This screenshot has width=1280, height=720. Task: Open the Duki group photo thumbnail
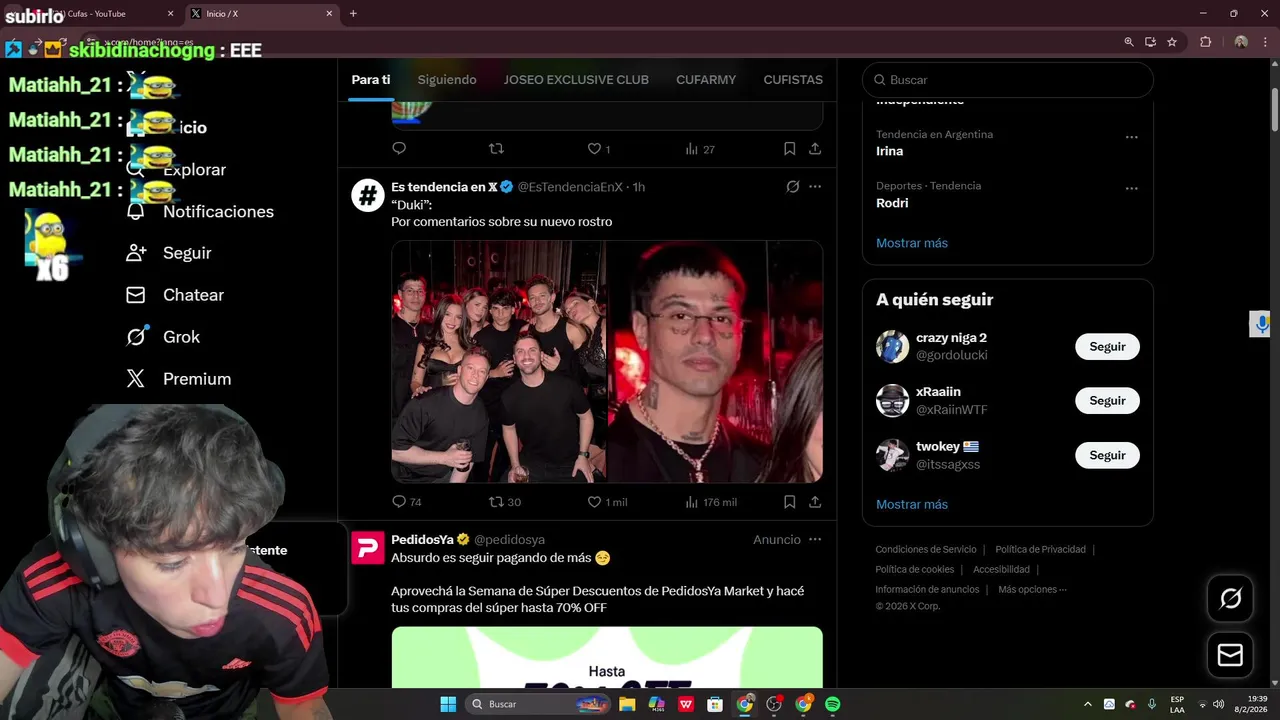point(498,362)
